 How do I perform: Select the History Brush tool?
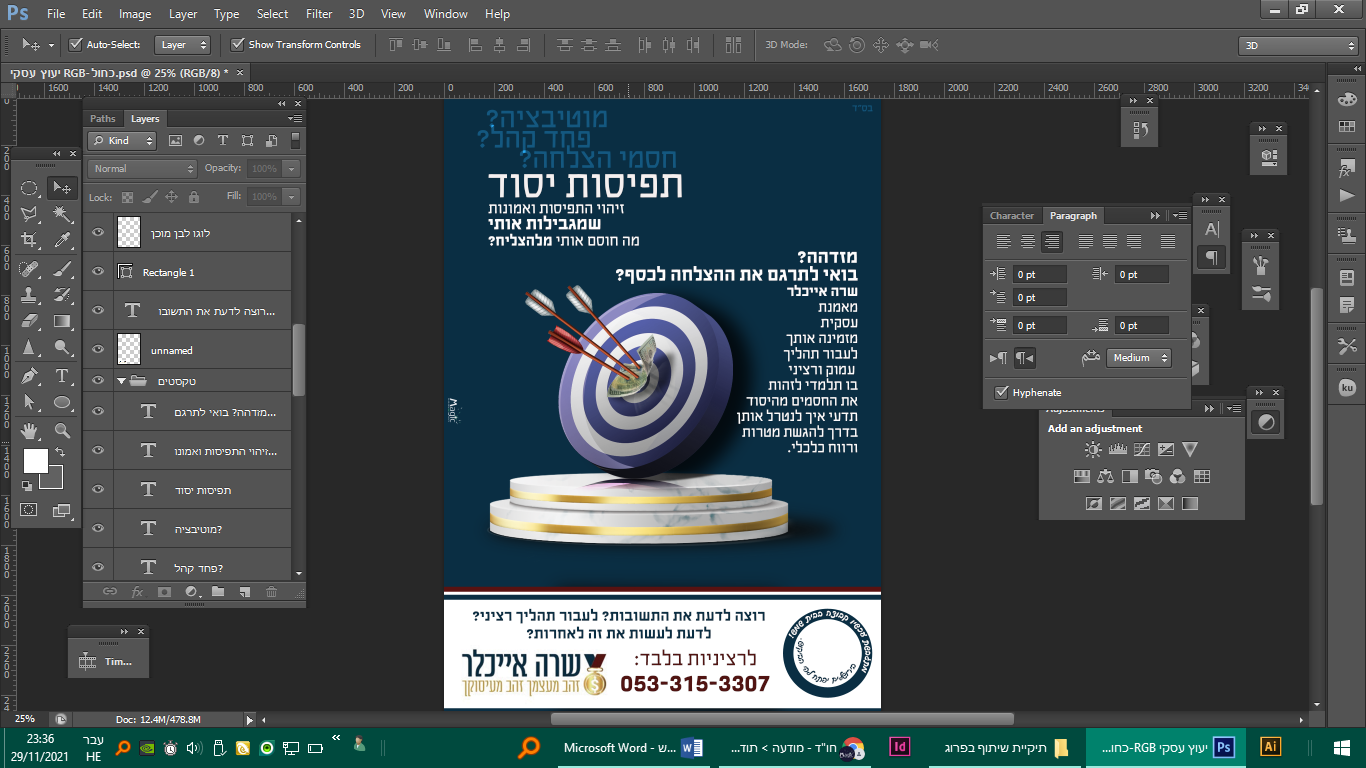[62, 295]
